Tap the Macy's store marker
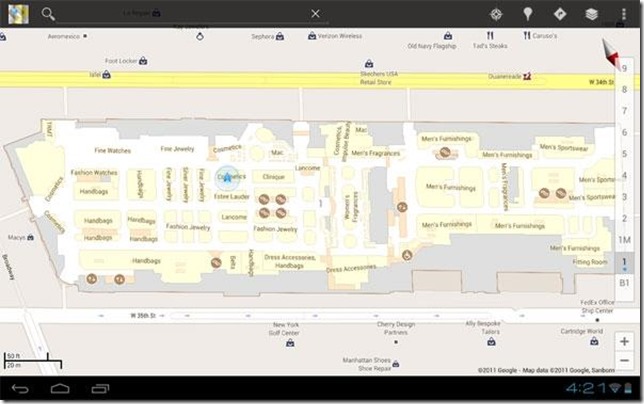This screenshot has width=644, height=404. coord(30,237)
